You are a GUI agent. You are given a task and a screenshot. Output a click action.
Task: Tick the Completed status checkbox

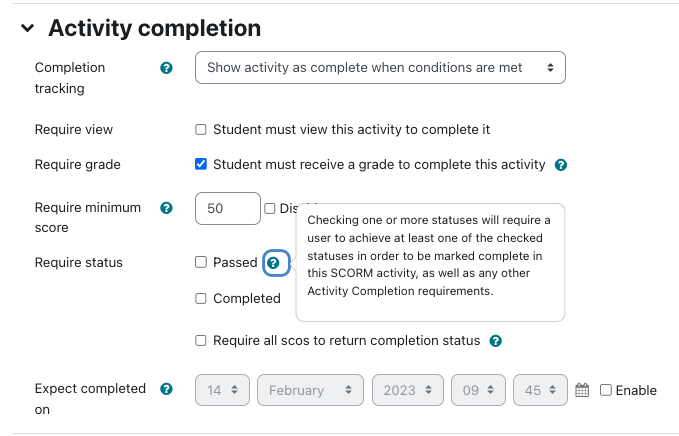pos(200,298)
